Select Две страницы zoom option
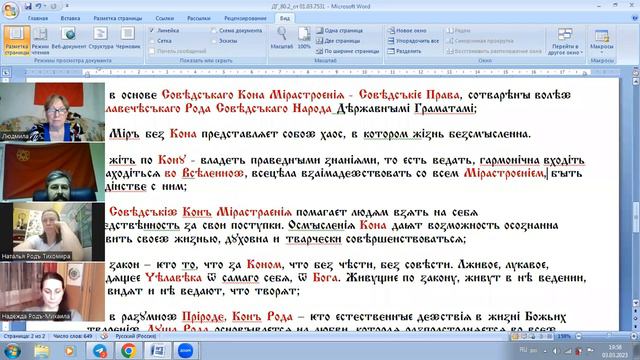 click(338, 41)
